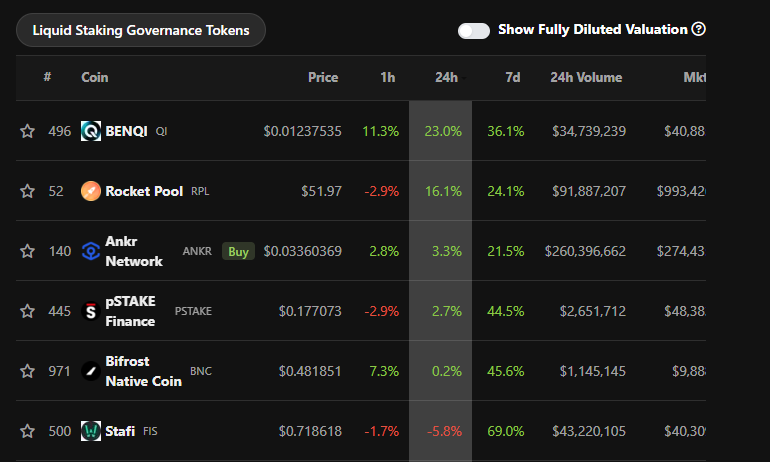The height and width of the screenshot is (462, 770).
Task: Click BENQI price $0.01237535
Action: pos(302,131)
